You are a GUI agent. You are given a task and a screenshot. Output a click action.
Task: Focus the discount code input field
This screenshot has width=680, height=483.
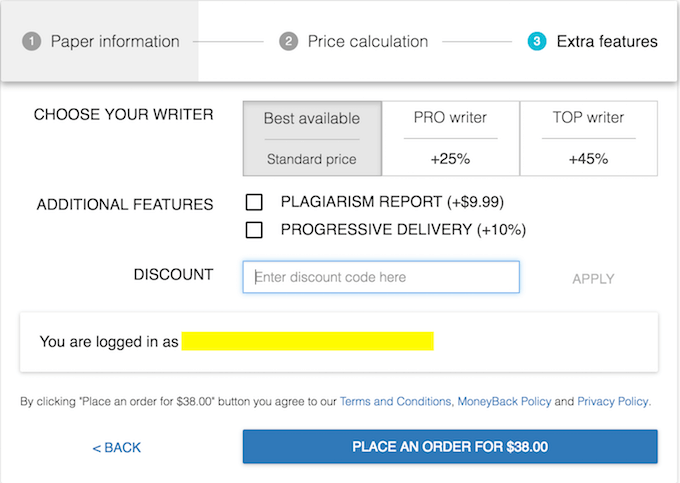(381, 277)
